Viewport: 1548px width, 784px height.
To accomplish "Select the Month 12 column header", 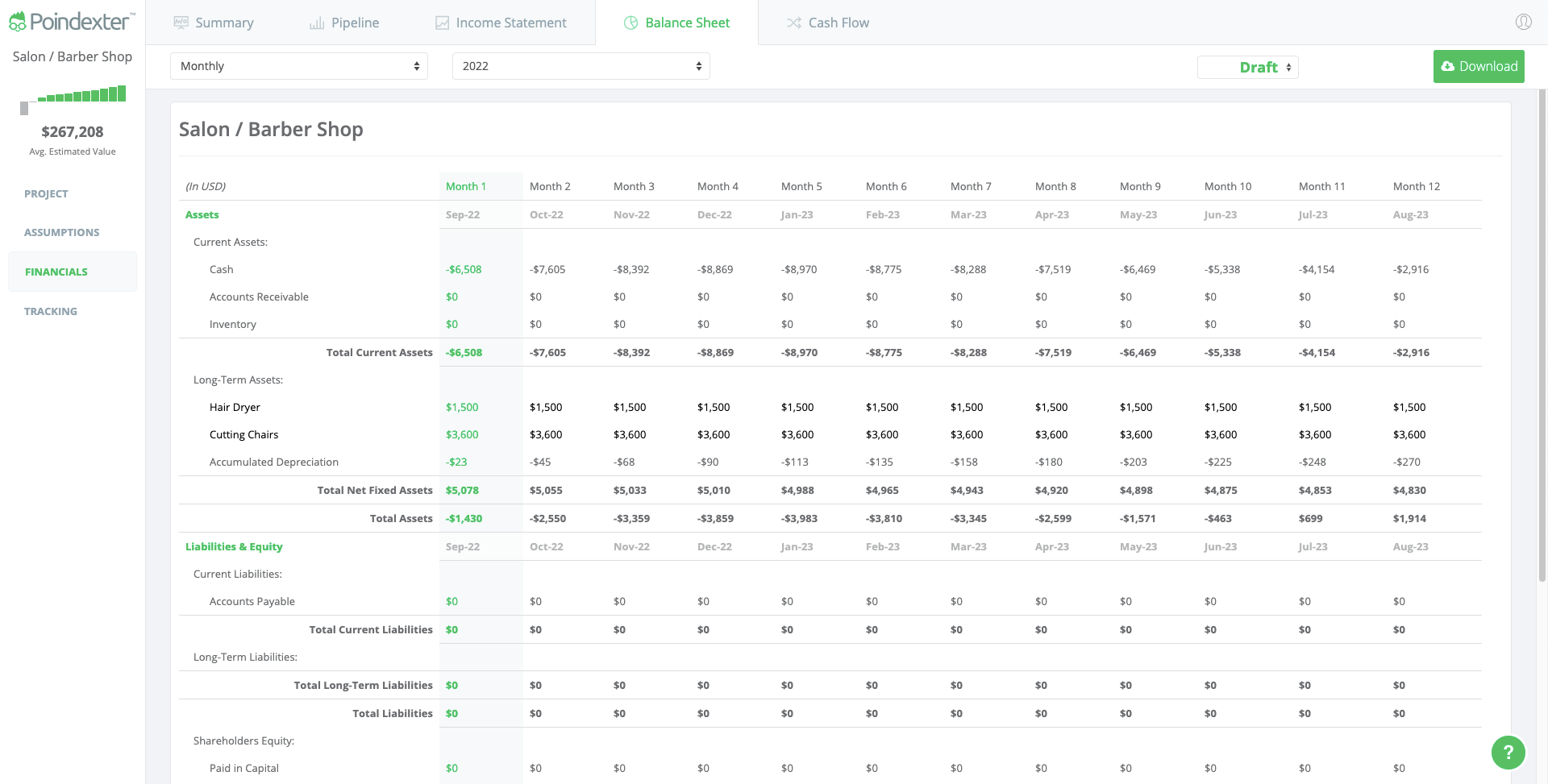I will point(1416,186).
